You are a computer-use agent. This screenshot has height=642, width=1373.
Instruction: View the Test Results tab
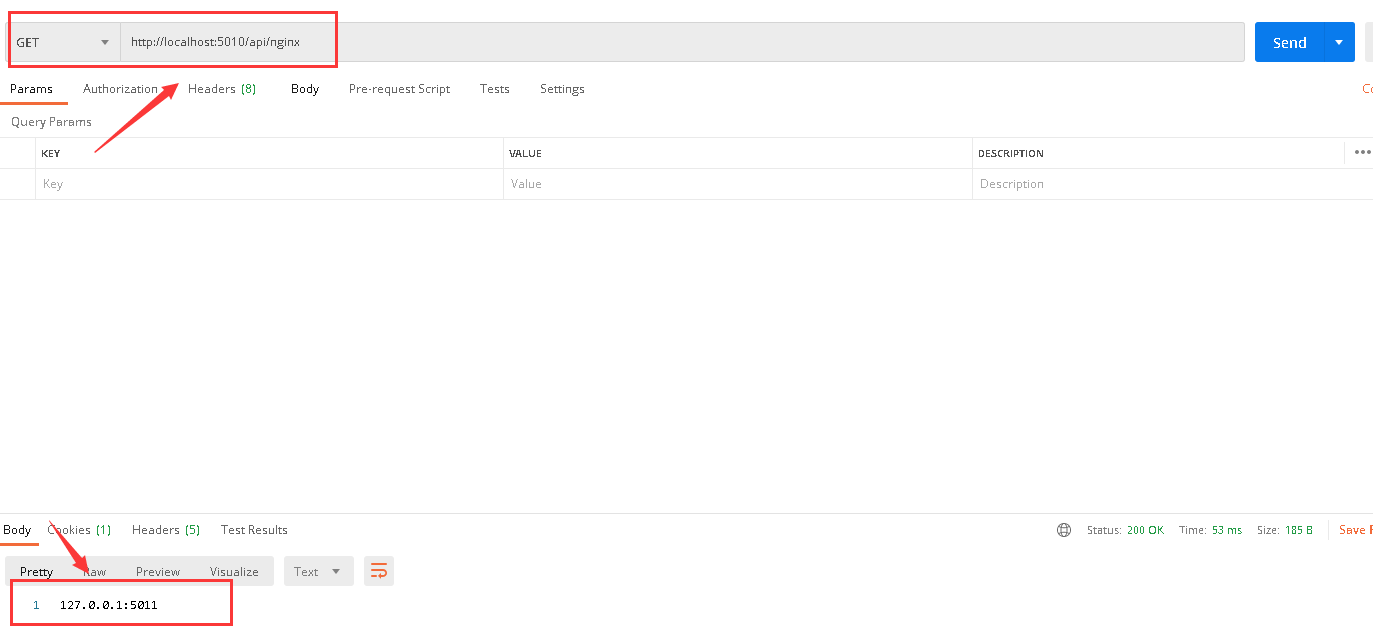coord(254,530)
